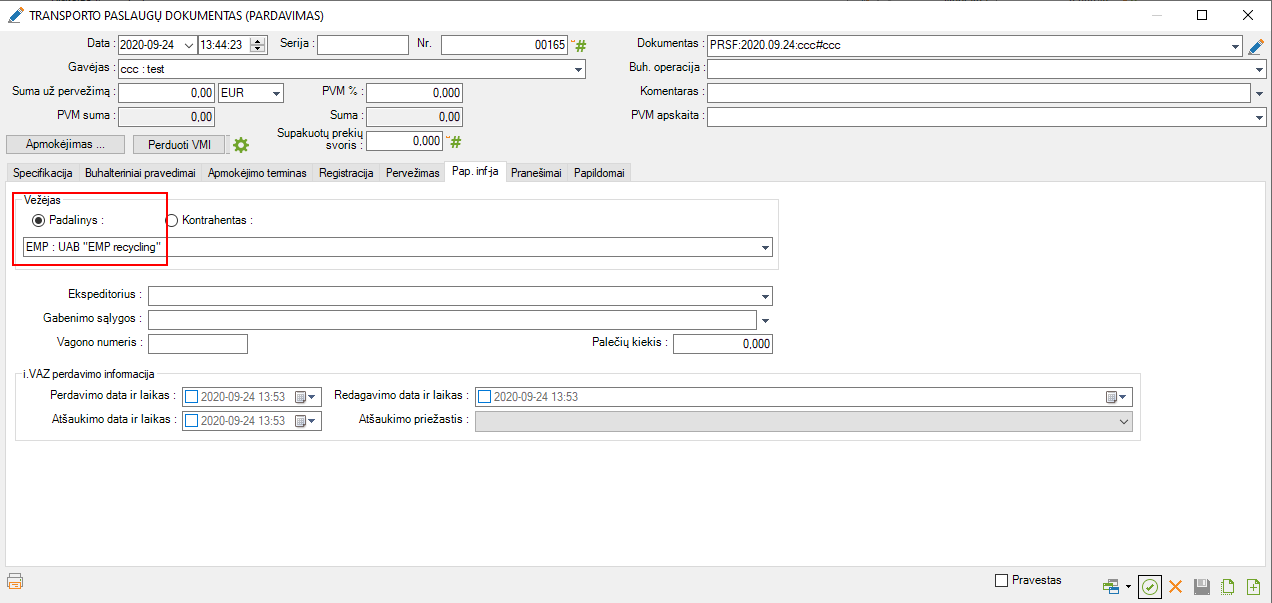Viewport: 1272px width, 603px height.
Task: Switch to the Pervežimas tab
Action: (413, 173)
